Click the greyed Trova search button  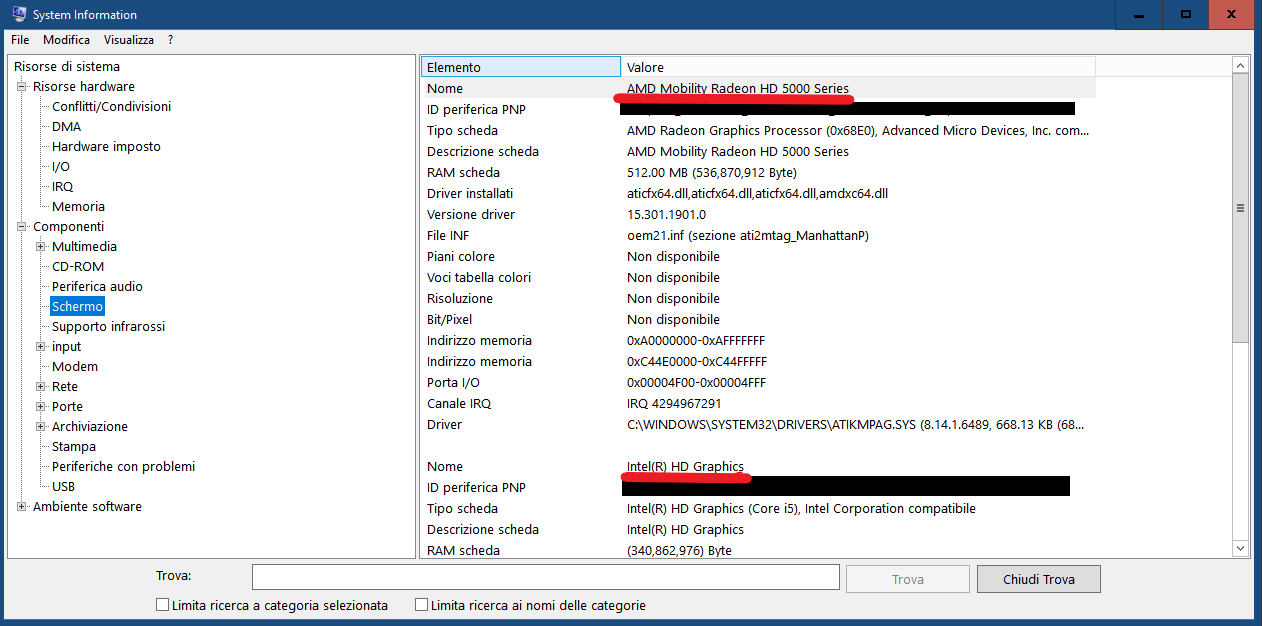click(908, 579)
